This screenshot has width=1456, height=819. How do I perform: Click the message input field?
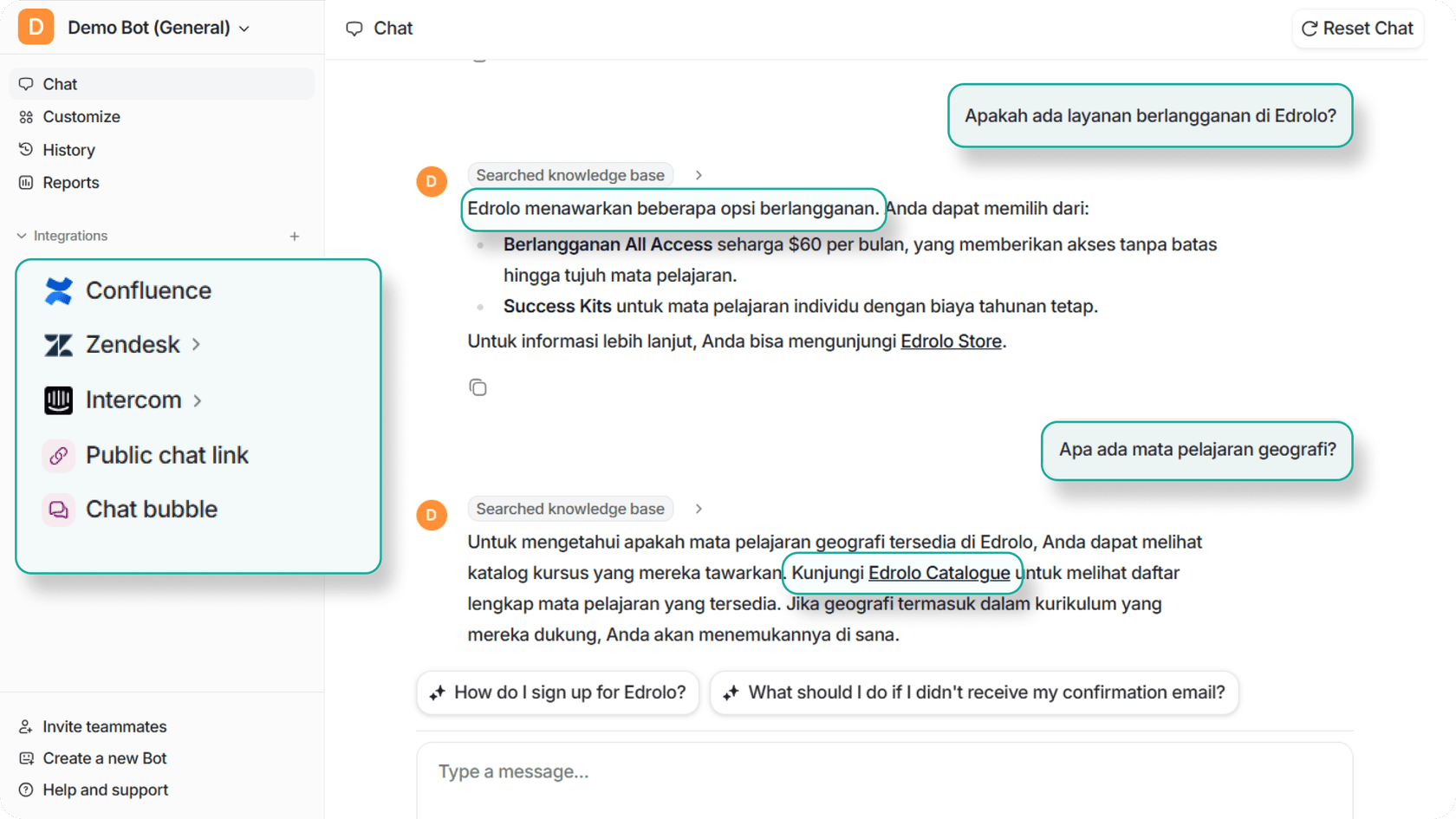(884, 771)
